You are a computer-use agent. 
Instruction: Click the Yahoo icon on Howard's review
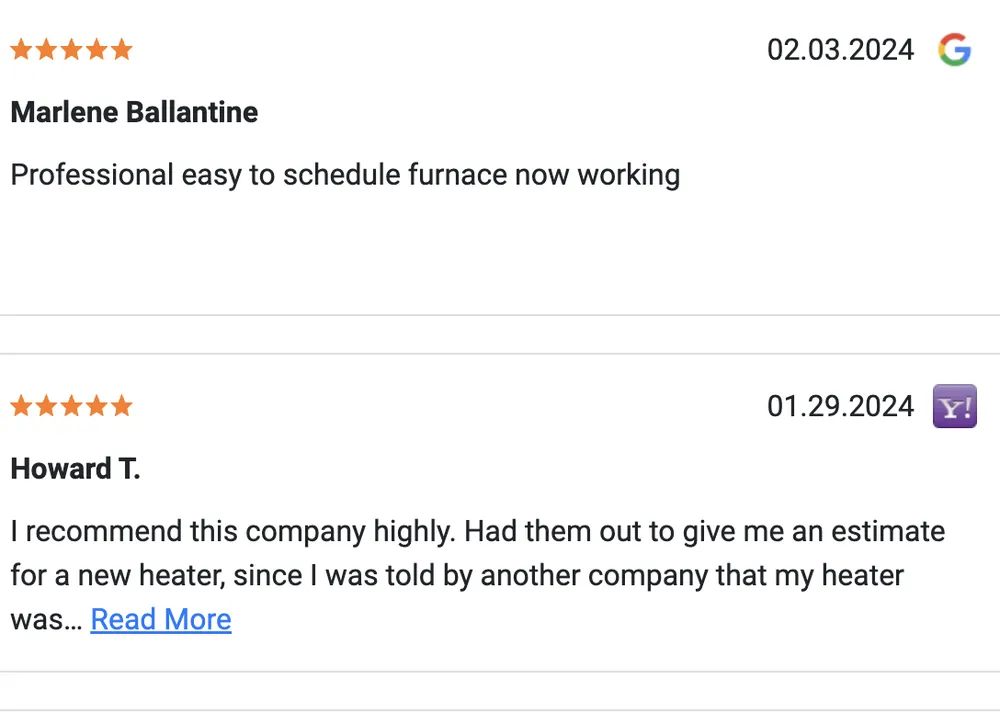(x=955, y=407)
